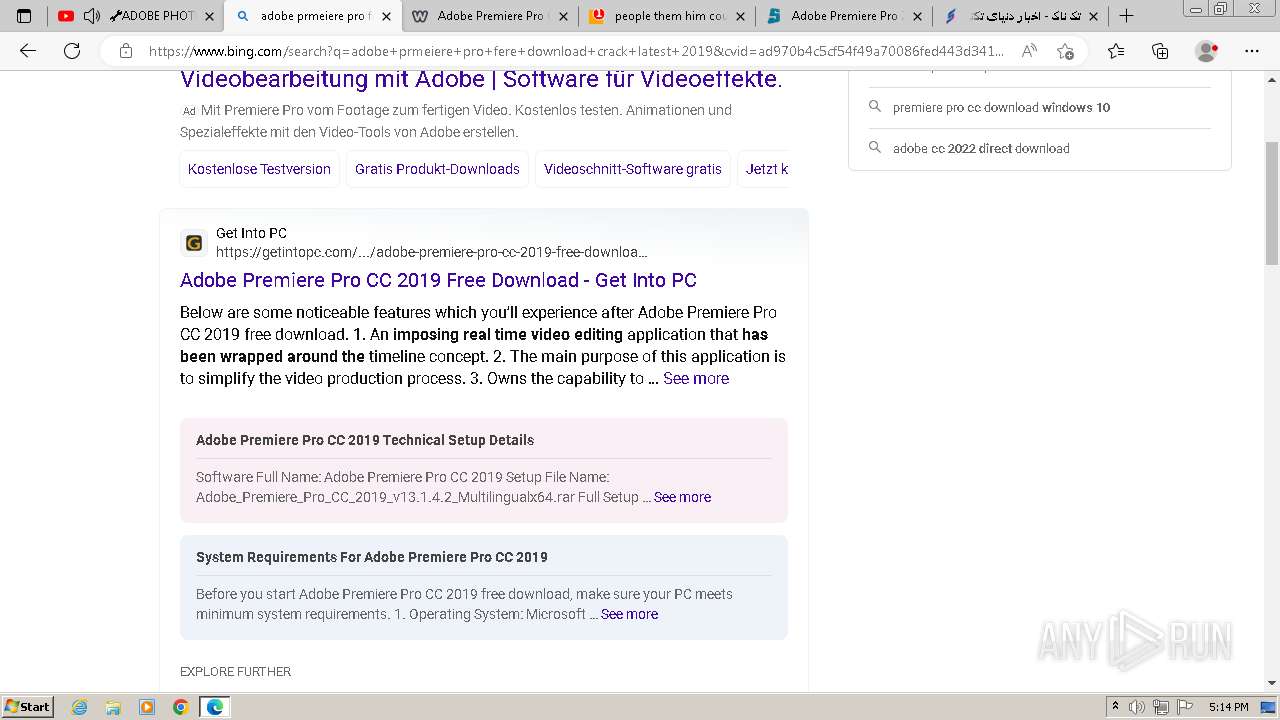Open the Windows Start menu
The image size is (1280, 720).
(x=28, y=707)
